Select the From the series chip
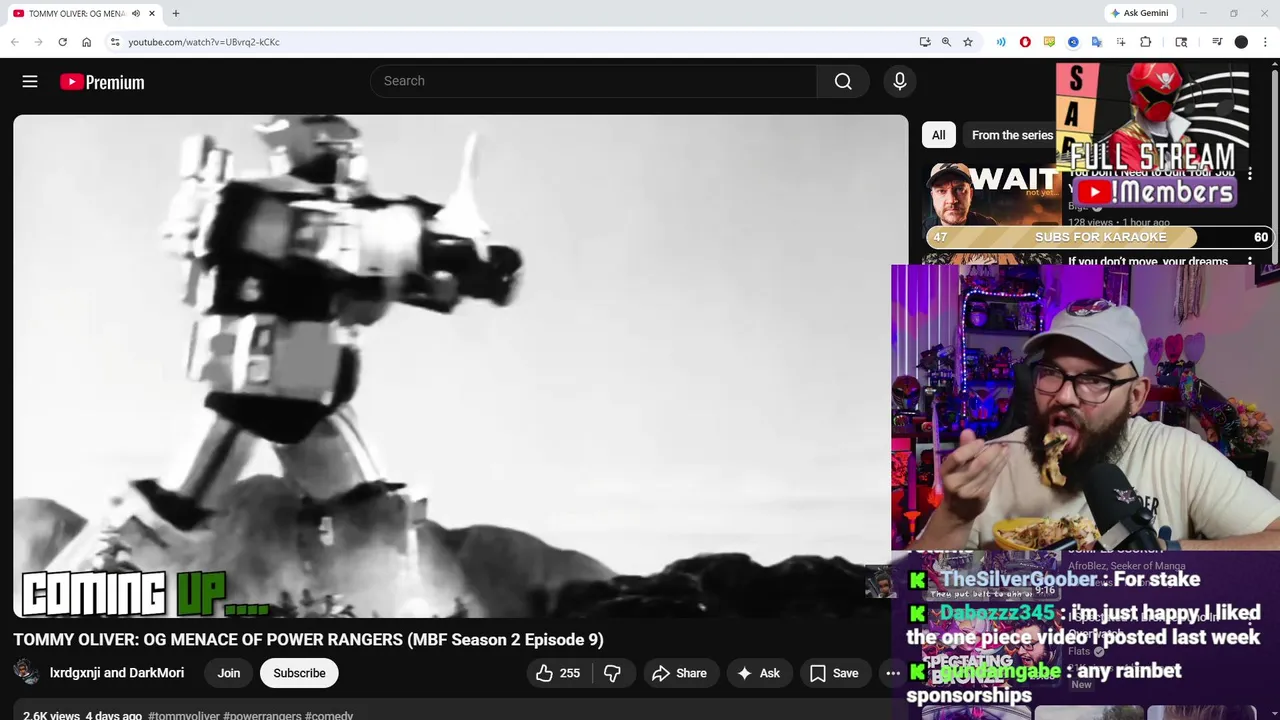 [1012, 135]
